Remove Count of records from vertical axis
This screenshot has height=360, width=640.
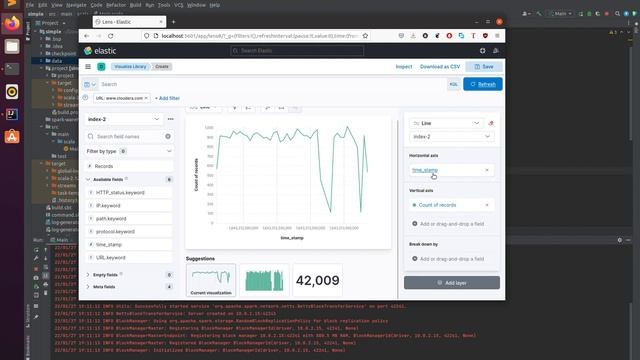point(487,205)
